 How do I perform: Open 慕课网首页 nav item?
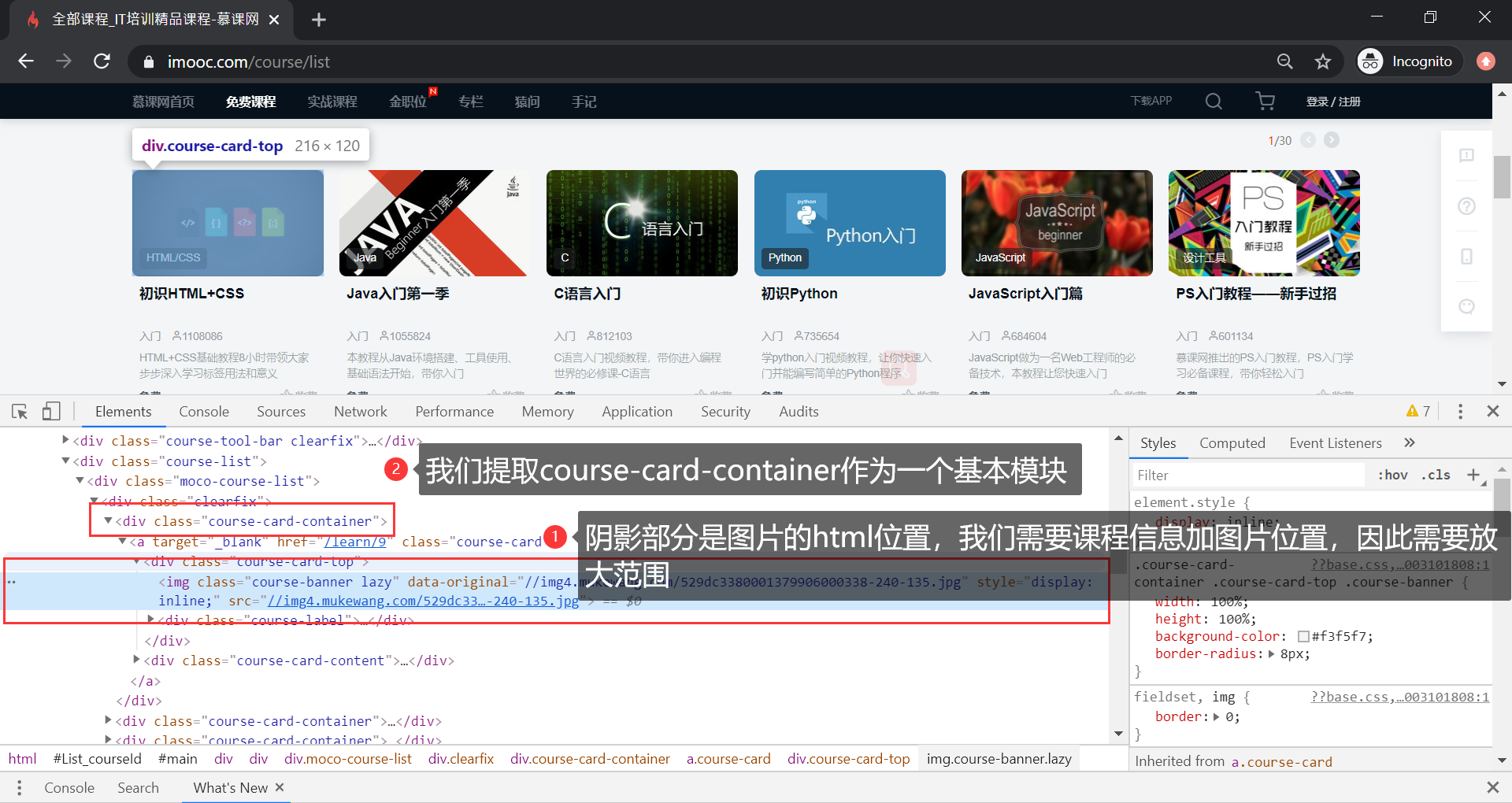tap(163, 102)
